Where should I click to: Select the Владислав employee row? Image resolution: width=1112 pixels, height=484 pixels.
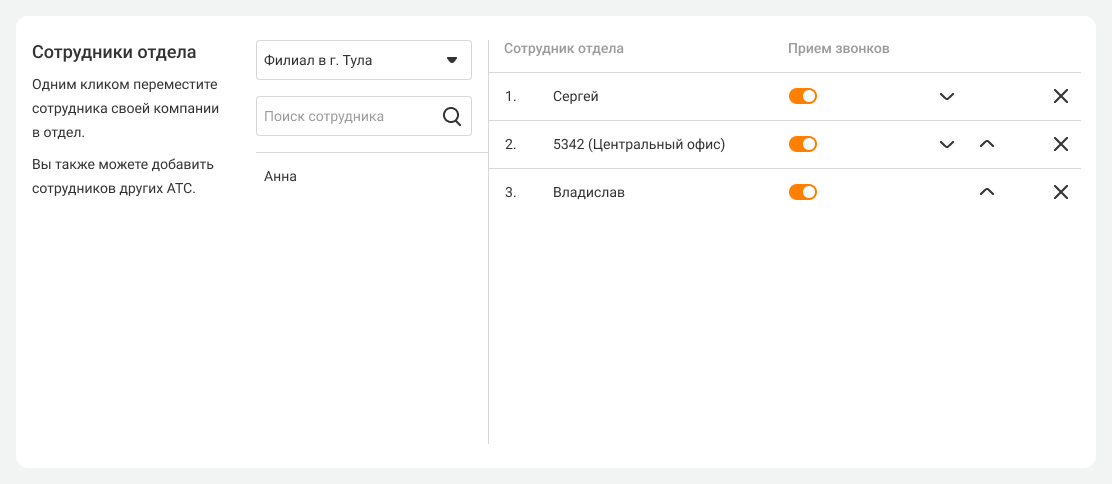[x=588, y=193]
